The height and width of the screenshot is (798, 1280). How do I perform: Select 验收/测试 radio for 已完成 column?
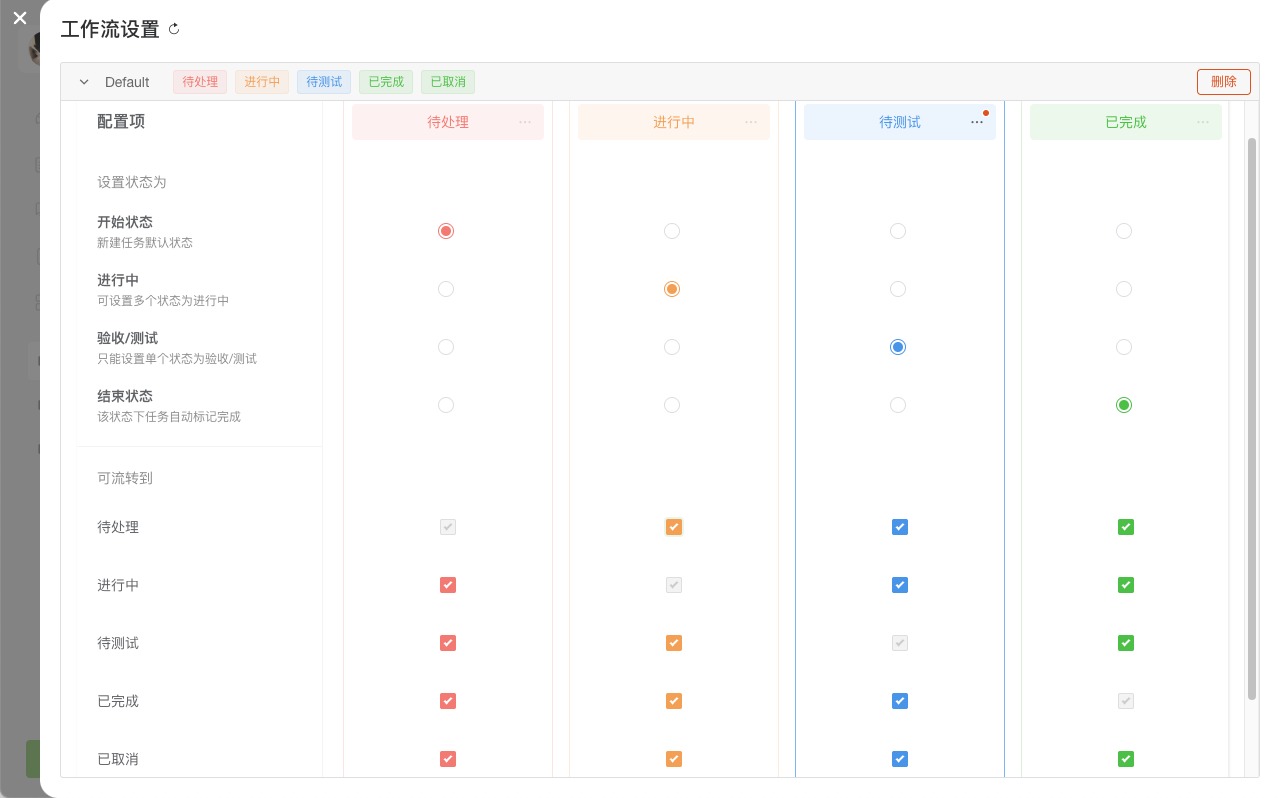[x=1124, y=347]
